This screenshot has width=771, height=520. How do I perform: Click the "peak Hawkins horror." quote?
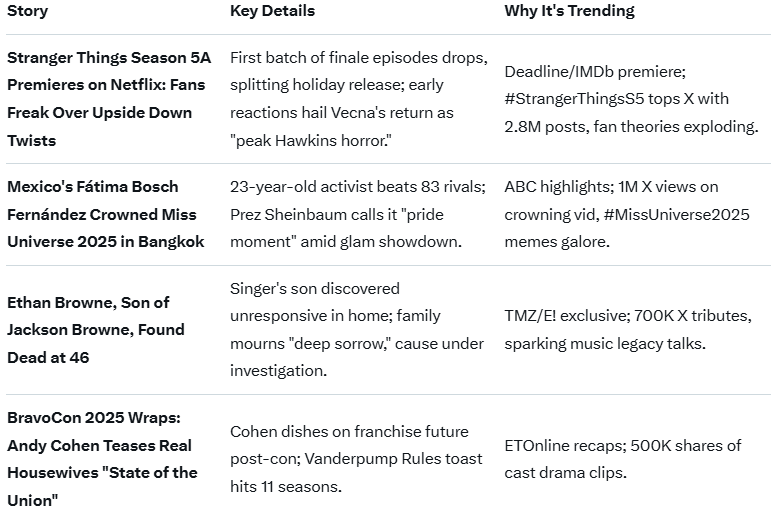[x=310, y=141]
